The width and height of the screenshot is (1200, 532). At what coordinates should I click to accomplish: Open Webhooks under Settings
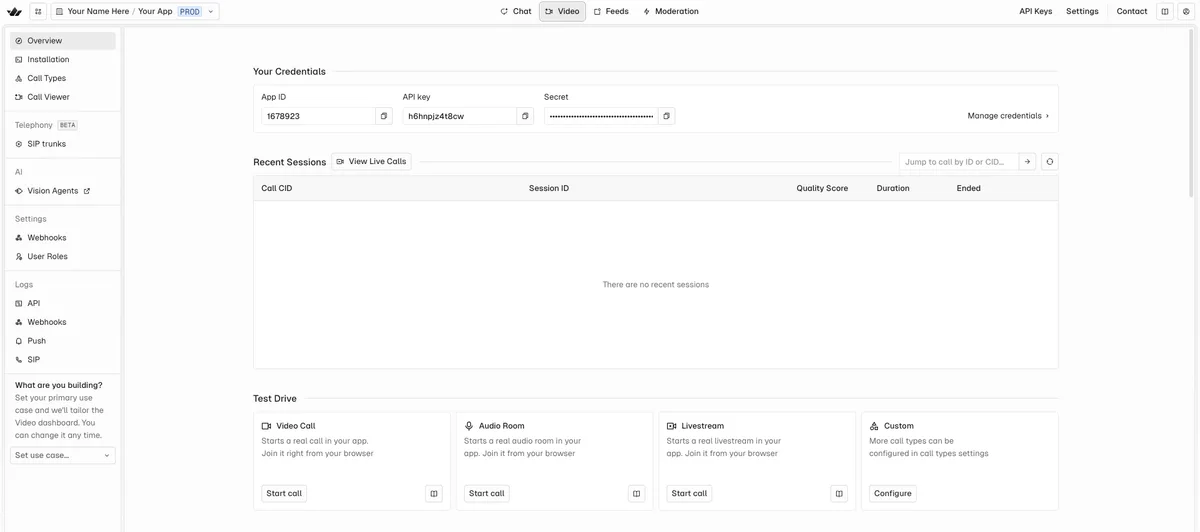click(63, 238)
